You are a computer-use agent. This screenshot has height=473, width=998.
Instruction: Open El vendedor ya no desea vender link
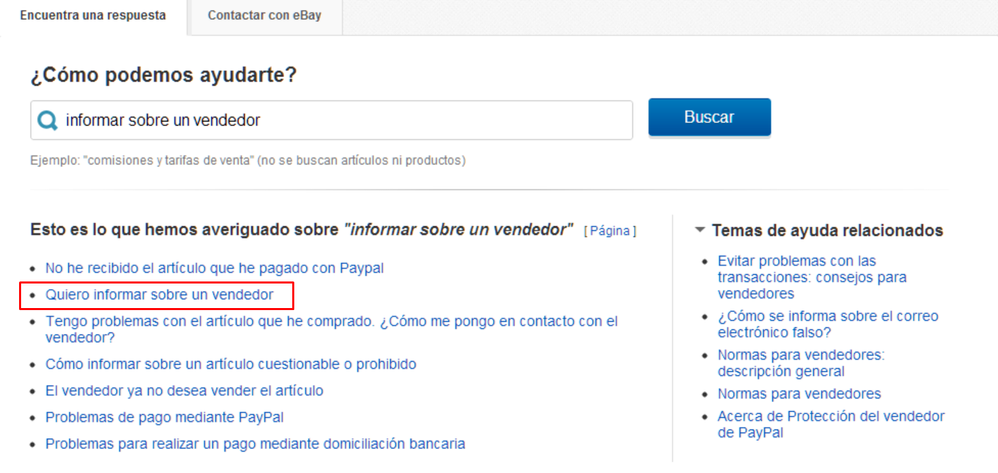tap(185, 390)
